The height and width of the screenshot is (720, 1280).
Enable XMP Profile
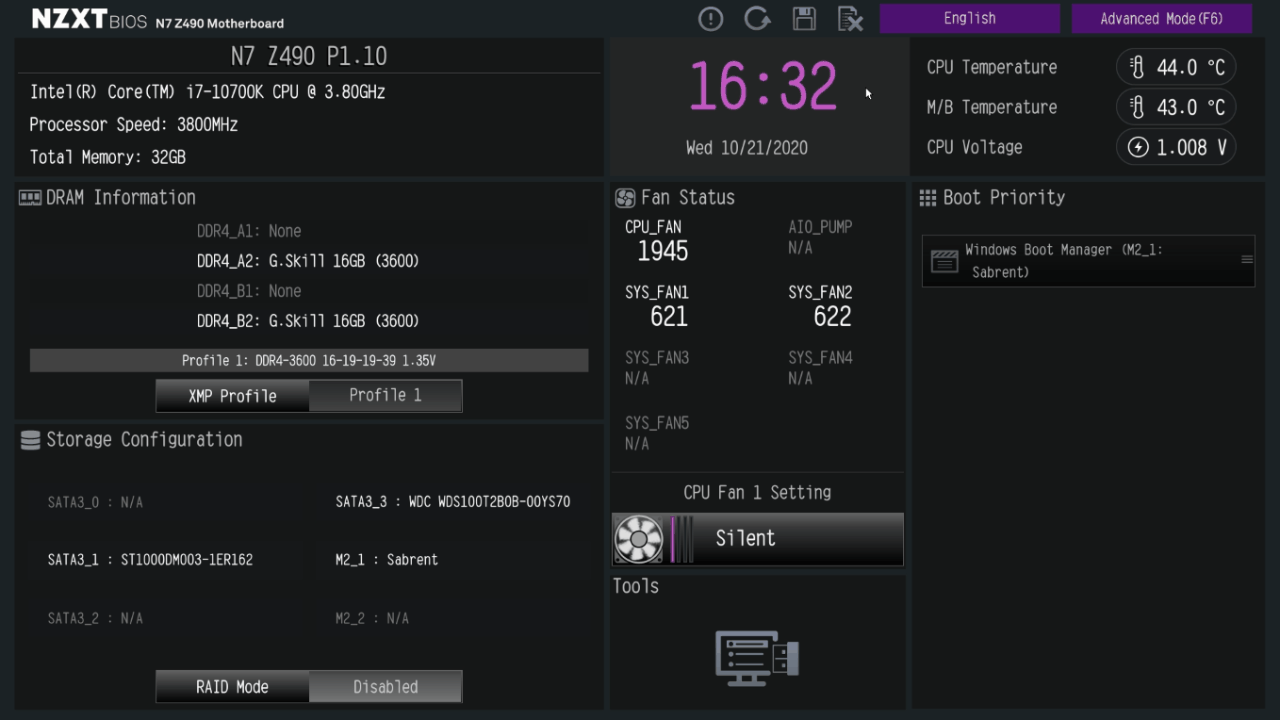232,395
